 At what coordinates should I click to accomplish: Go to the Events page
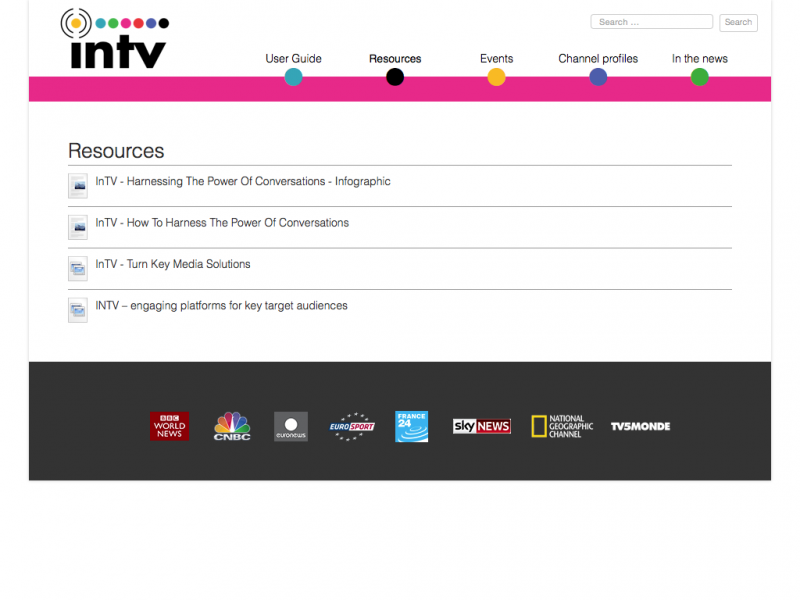coord(496,59)
